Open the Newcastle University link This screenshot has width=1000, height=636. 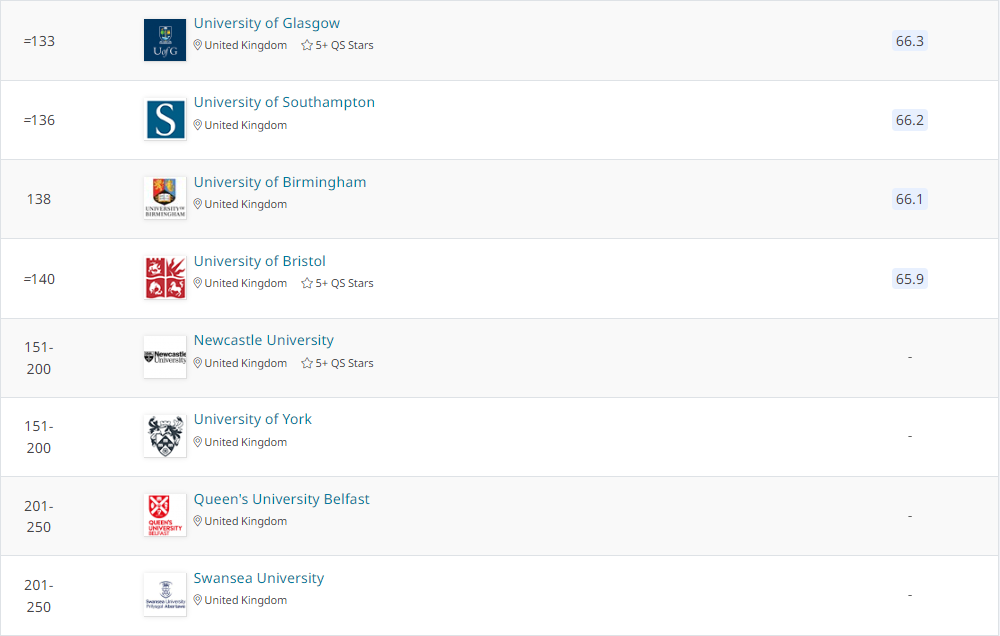click(x=264, y=340)
